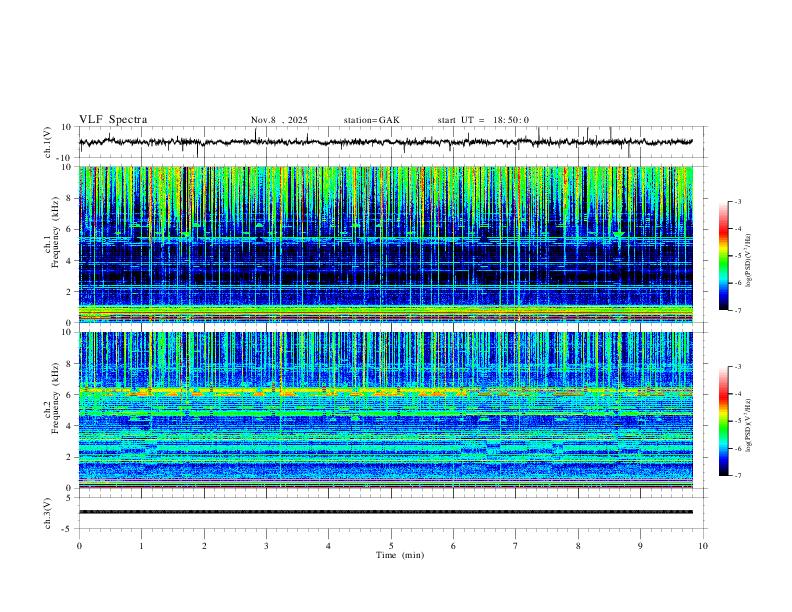Viewport: 792px width, 612px height.
Task: Click the ch.1 "Frequency (kHz)" axis label
Action: pyautogui.click(x=56, y=232)
